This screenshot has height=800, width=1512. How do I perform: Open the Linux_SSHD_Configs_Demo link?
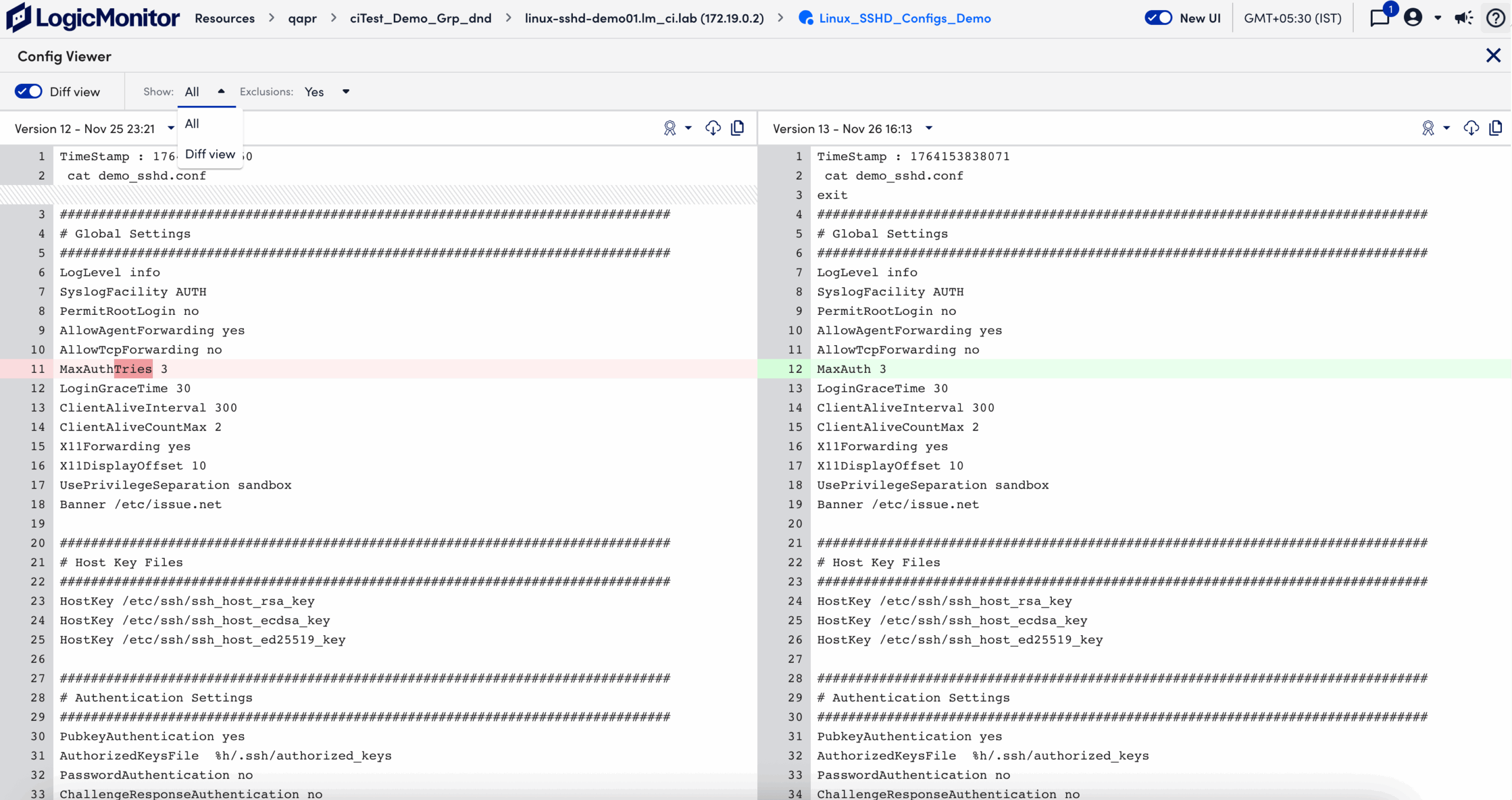(x=904, y=18)
